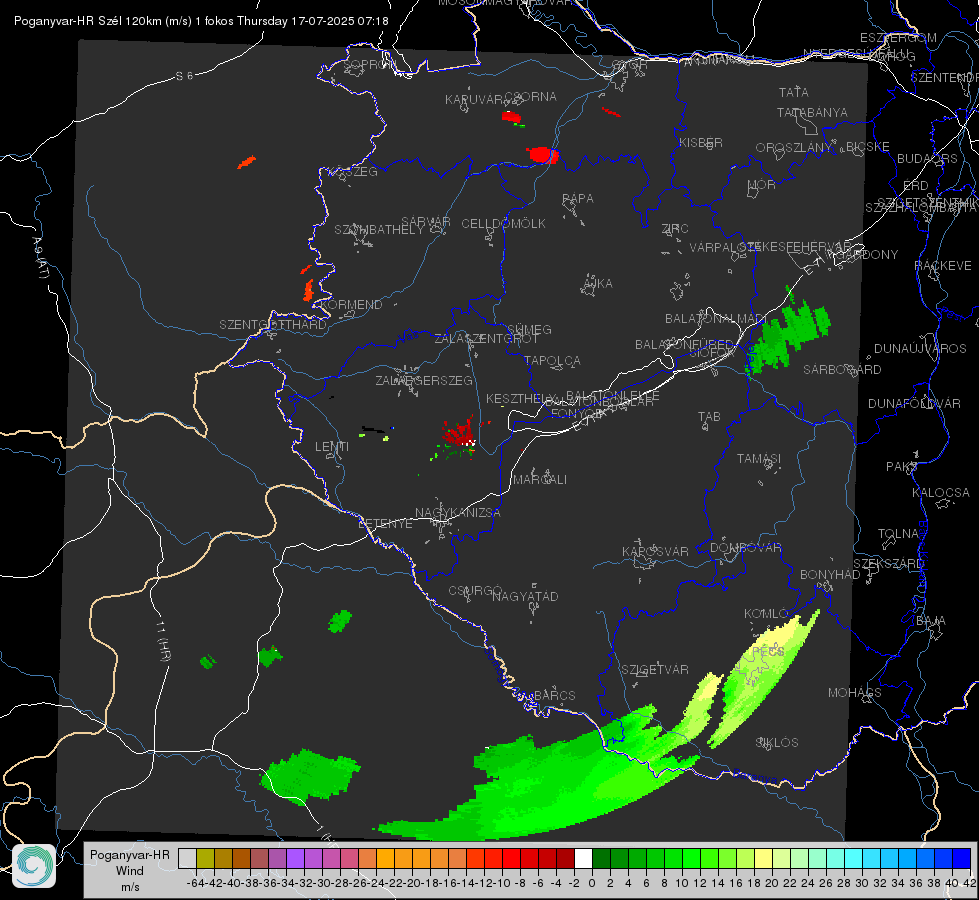Click the TOLNA town label

pyautogui.click(x=898, y=534)
